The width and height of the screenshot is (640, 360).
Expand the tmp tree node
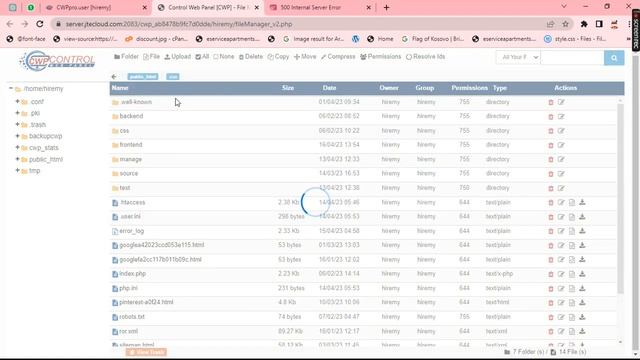click(17, 170)
